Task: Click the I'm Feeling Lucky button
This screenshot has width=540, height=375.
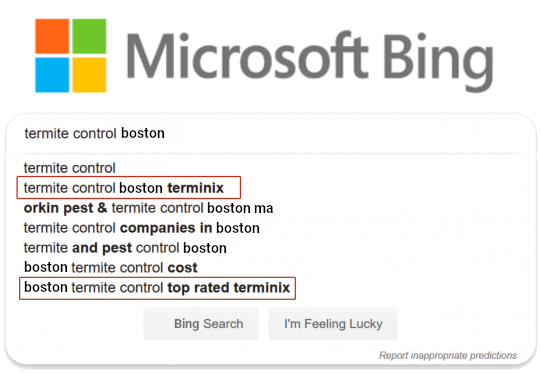Action: click(333, 324)
